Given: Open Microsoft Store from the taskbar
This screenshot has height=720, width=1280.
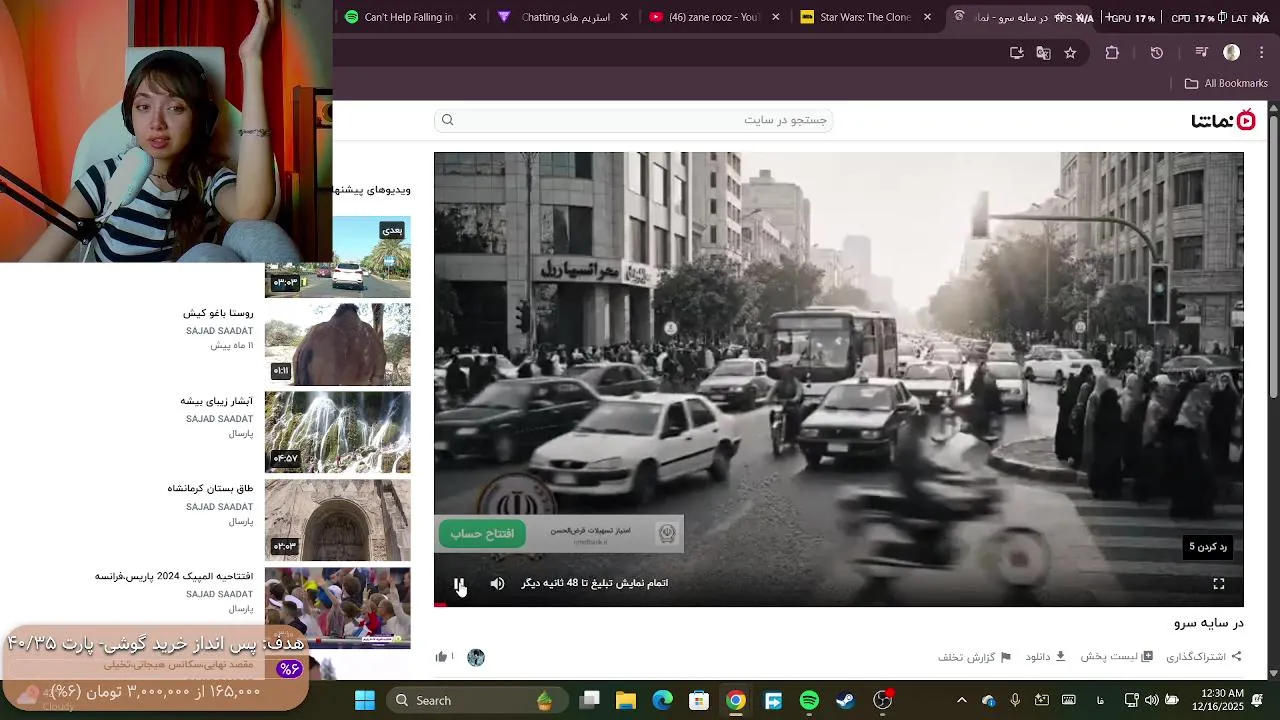Looking at the screenshot, I should click(699, 701).
